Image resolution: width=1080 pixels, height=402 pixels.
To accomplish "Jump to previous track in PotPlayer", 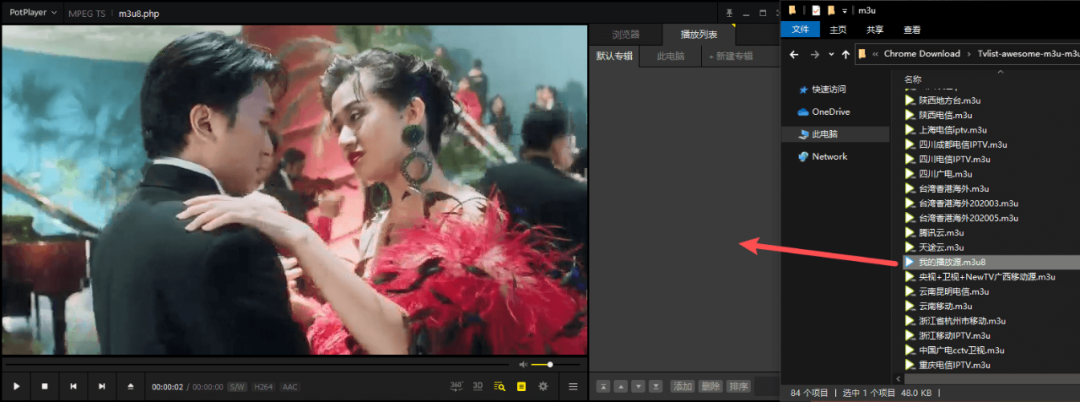I will [73, 386].
